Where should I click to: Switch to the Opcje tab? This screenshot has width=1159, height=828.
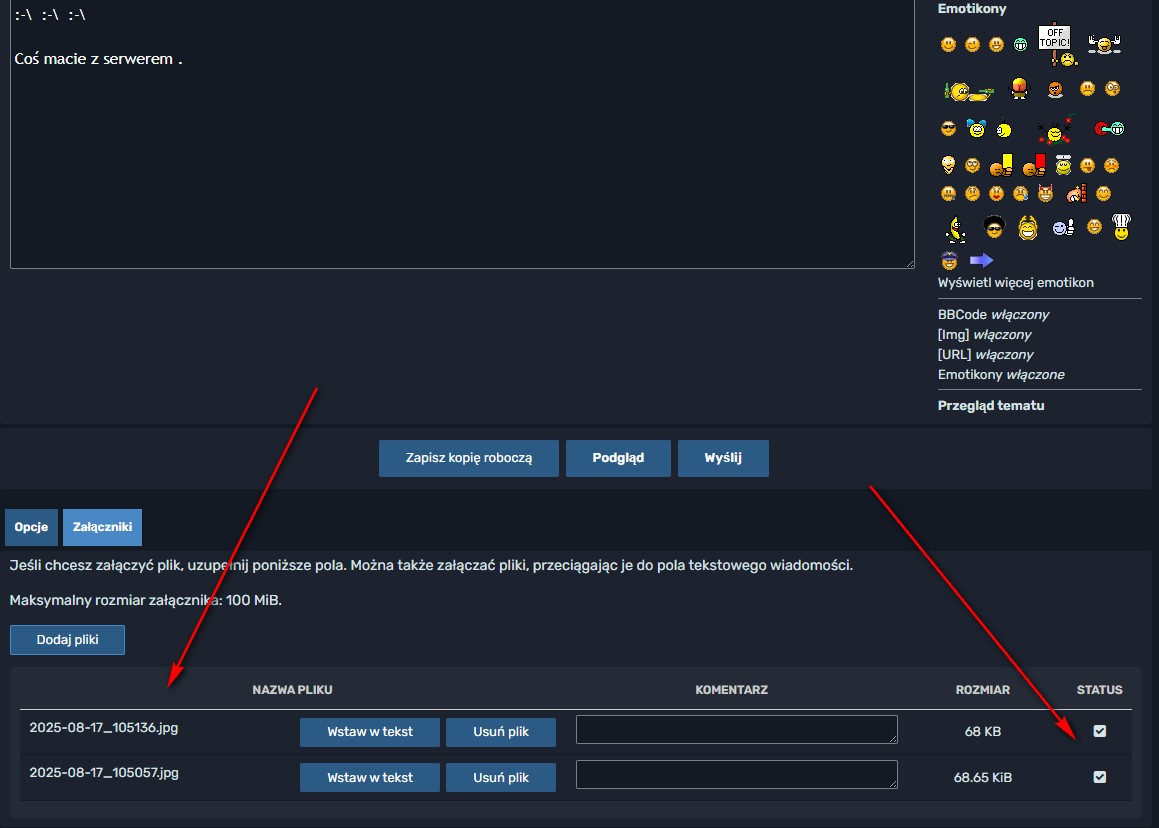[30, 527]
